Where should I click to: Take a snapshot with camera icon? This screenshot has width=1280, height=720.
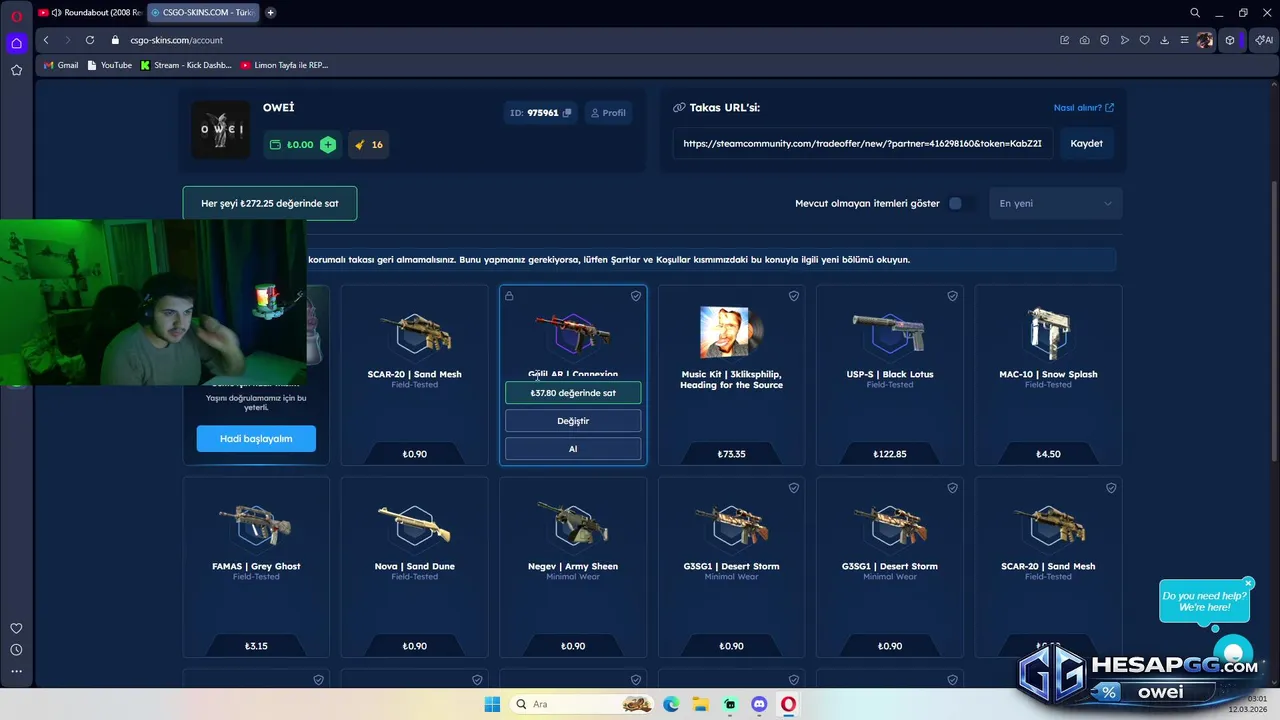[x=1084, y=40]
